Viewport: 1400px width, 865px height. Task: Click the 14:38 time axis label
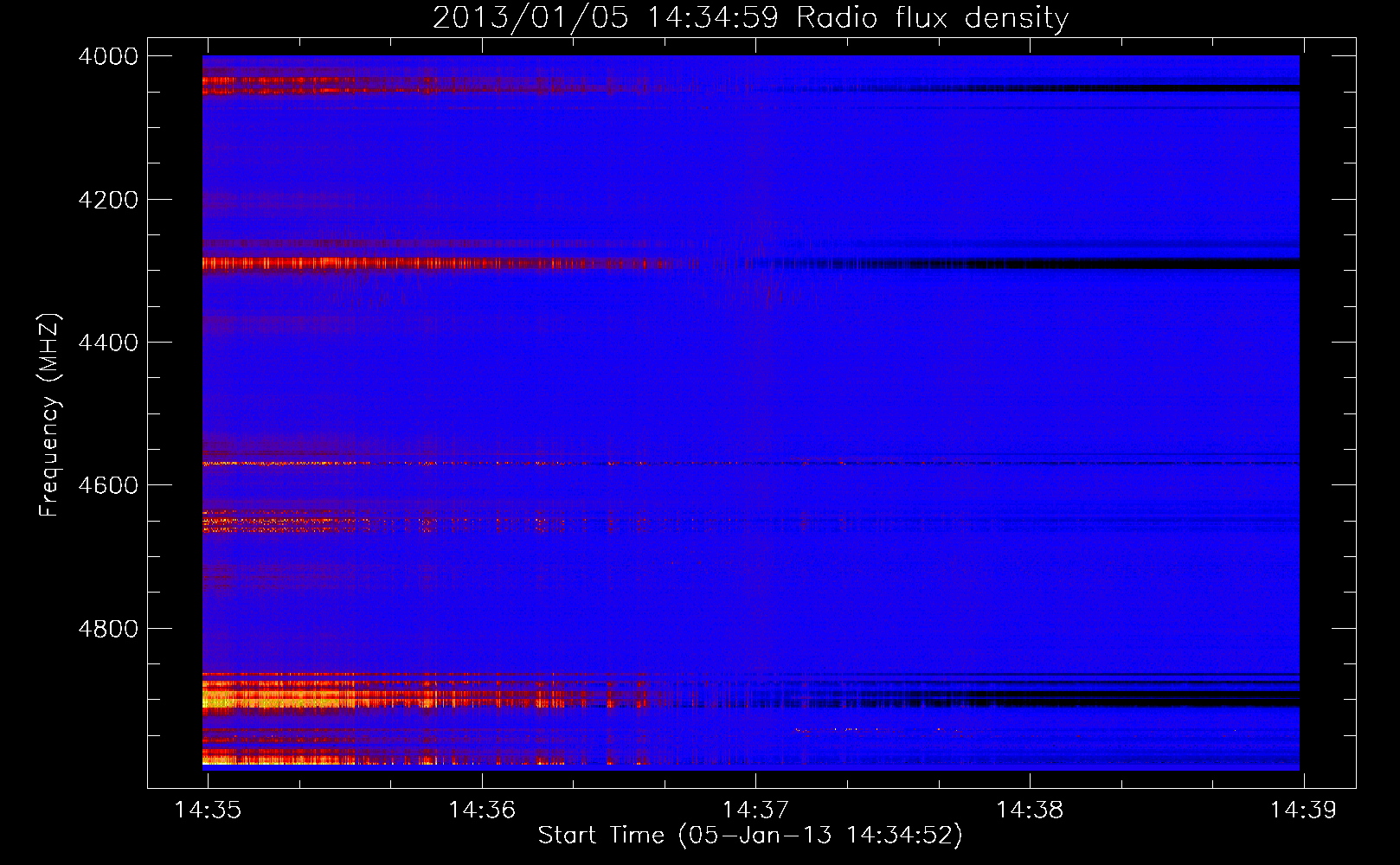click(x=1030, y=810)
